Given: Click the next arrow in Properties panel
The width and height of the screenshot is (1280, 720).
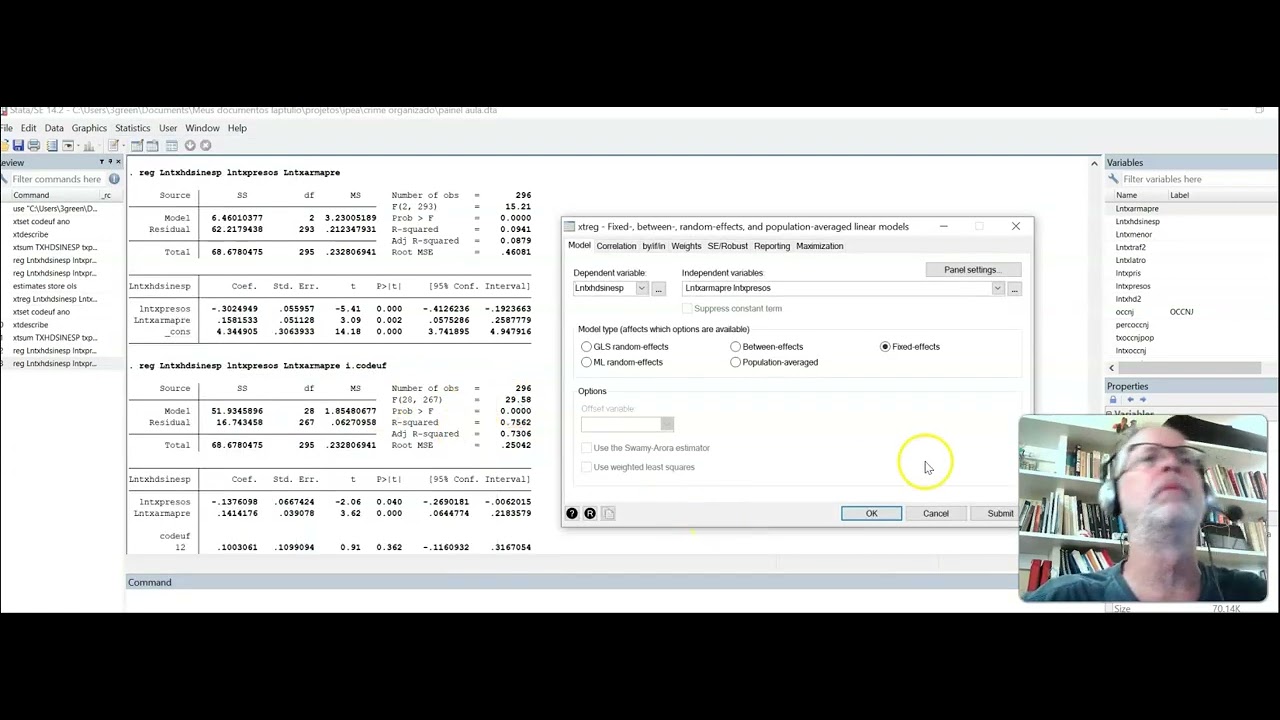Looking at the screenshot, I should pos(1143,399).
